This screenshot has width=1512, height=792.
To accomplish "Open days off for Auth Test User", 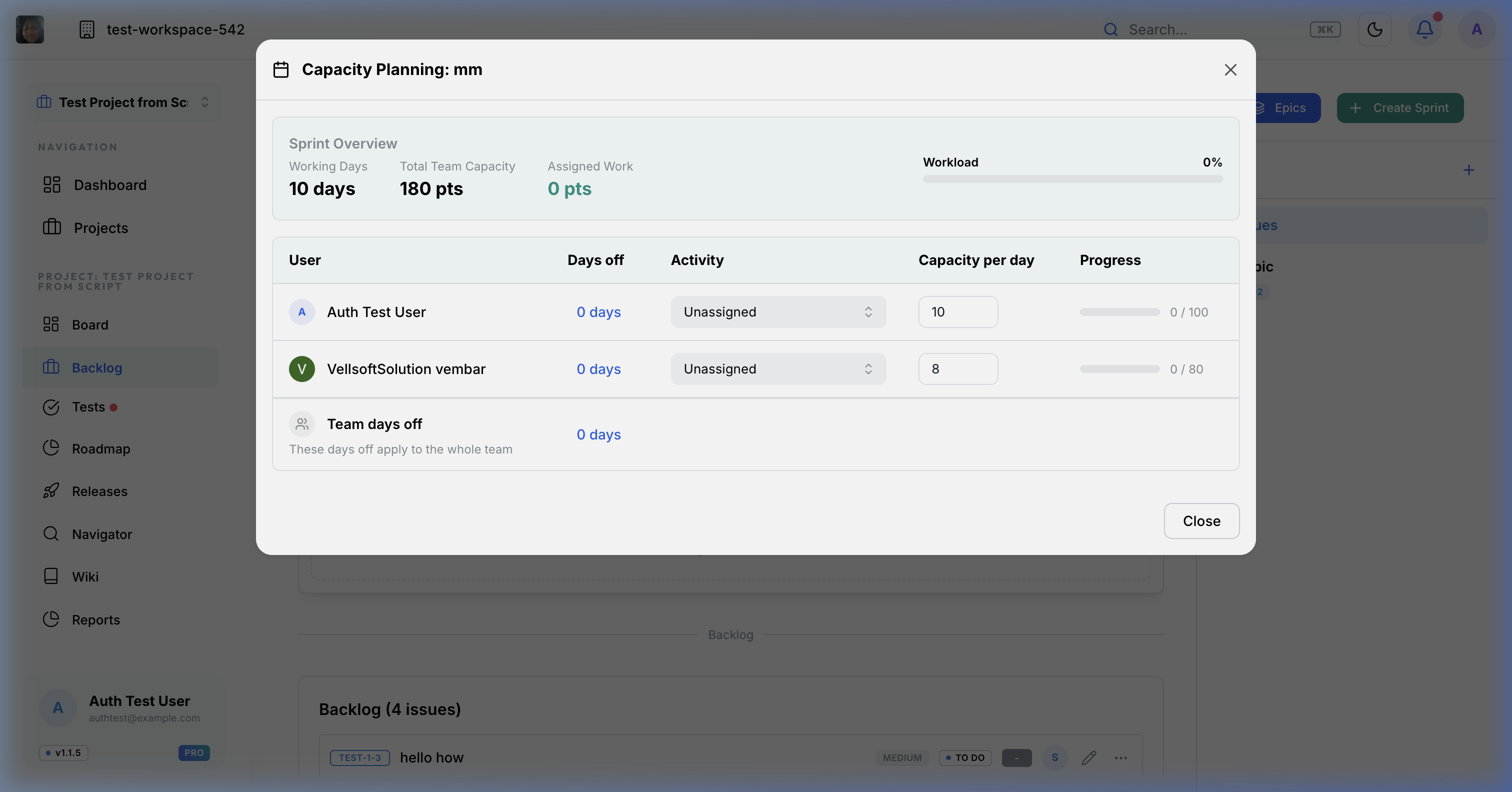I will (598, 312).
